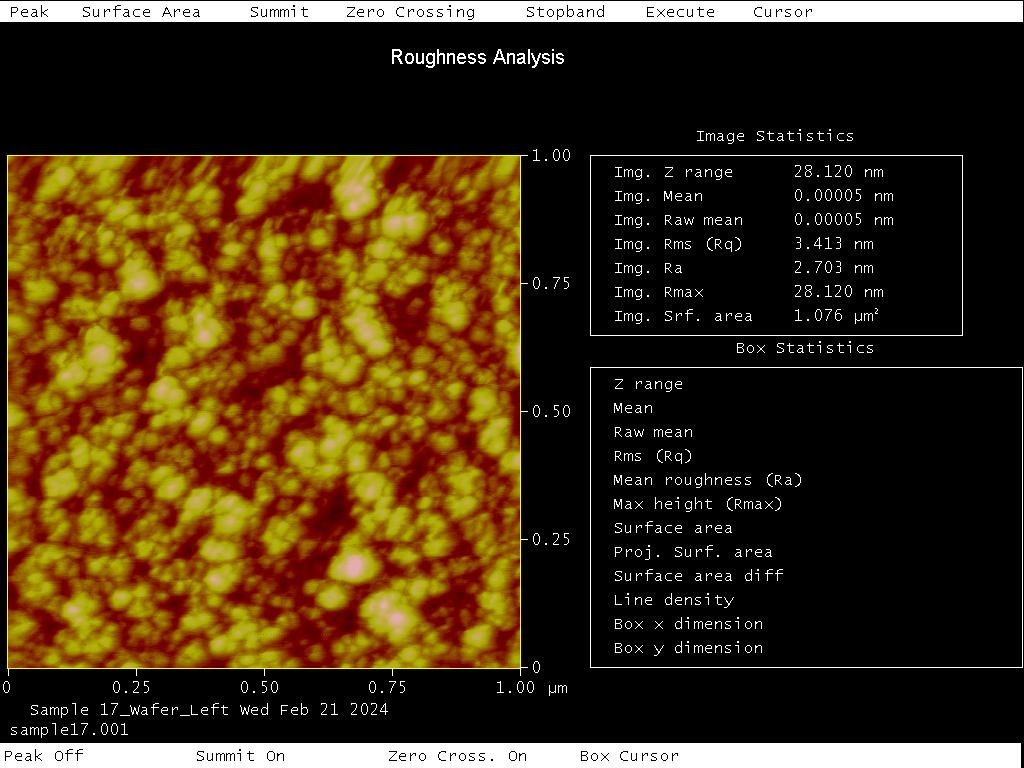Run analysis via Execute menu
The width and height of the screenshot is (1024, 768).
click(x=680, y=12)
